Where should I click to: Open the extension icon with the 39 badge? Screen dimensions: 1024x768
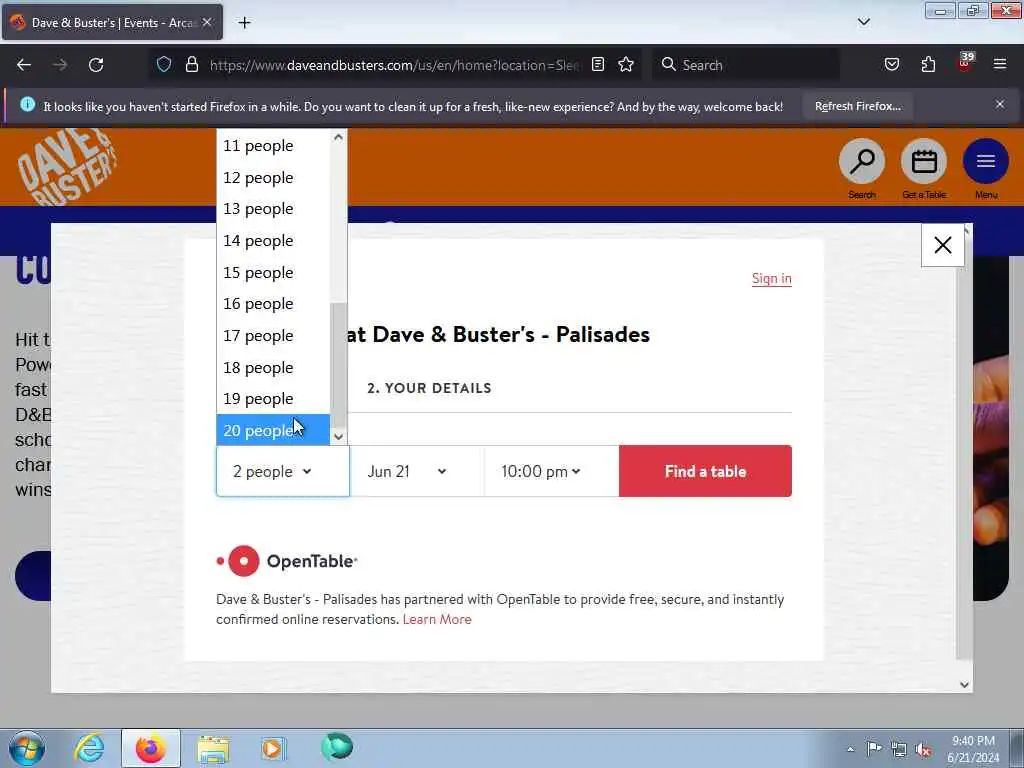tap(965, 63)
